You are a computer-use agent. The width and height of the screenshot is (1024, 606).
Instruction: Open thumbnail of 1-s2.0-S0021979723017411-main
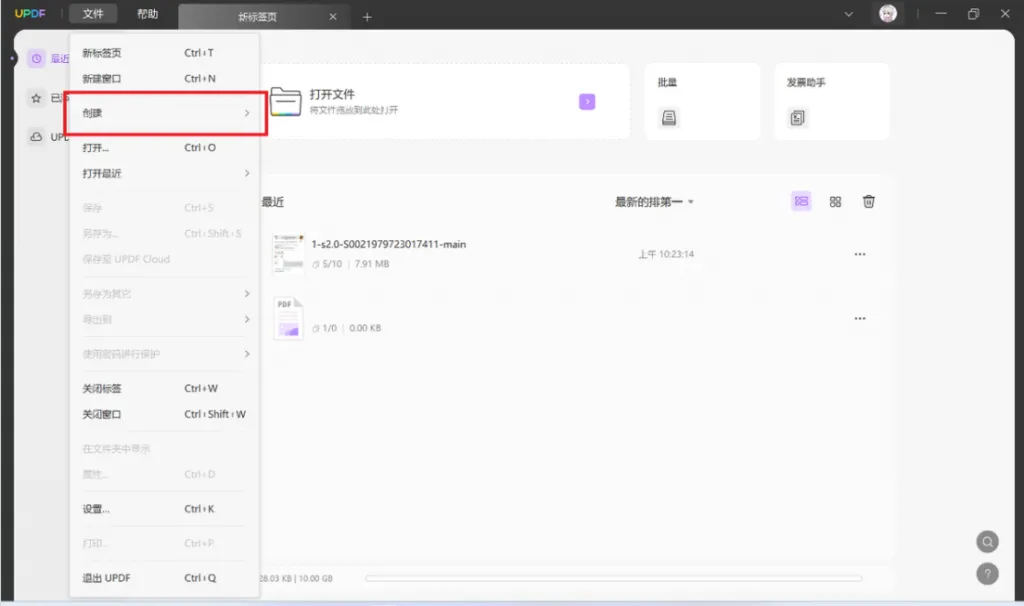288,253
